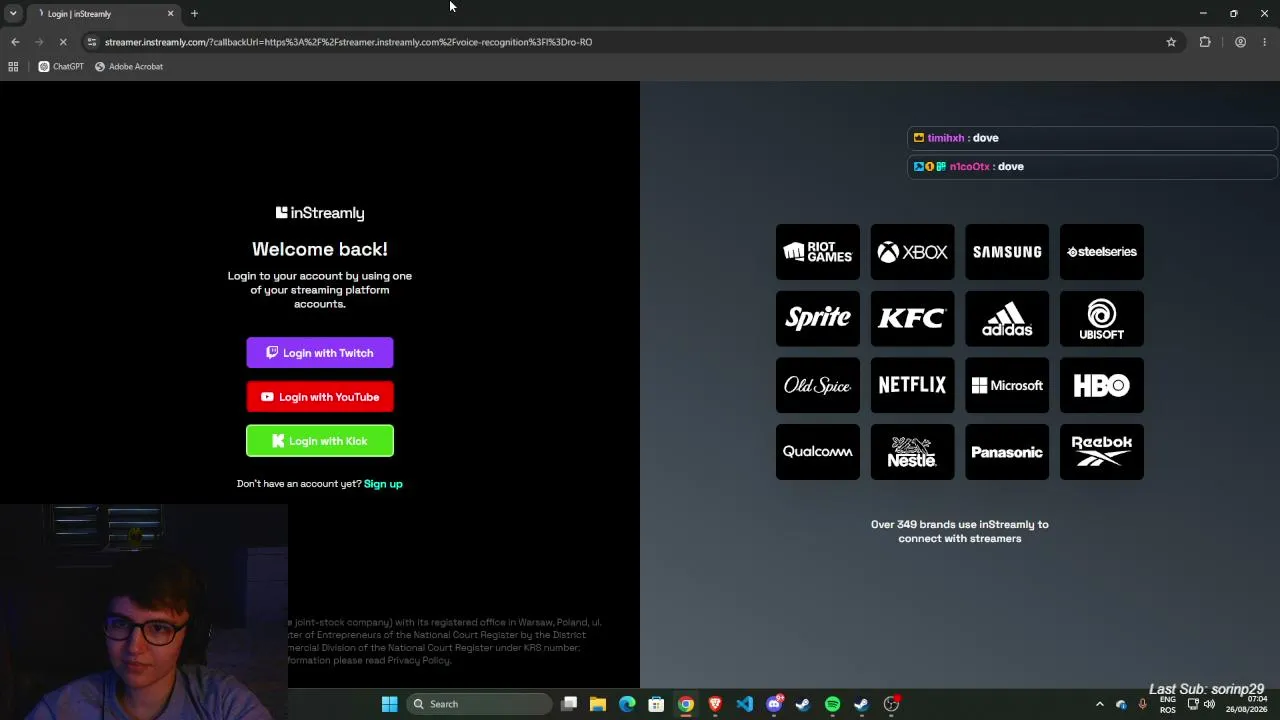This screenshot has width=1280, height=720.
Task: Click the KFC brand logo
Action: click(912, 319)
